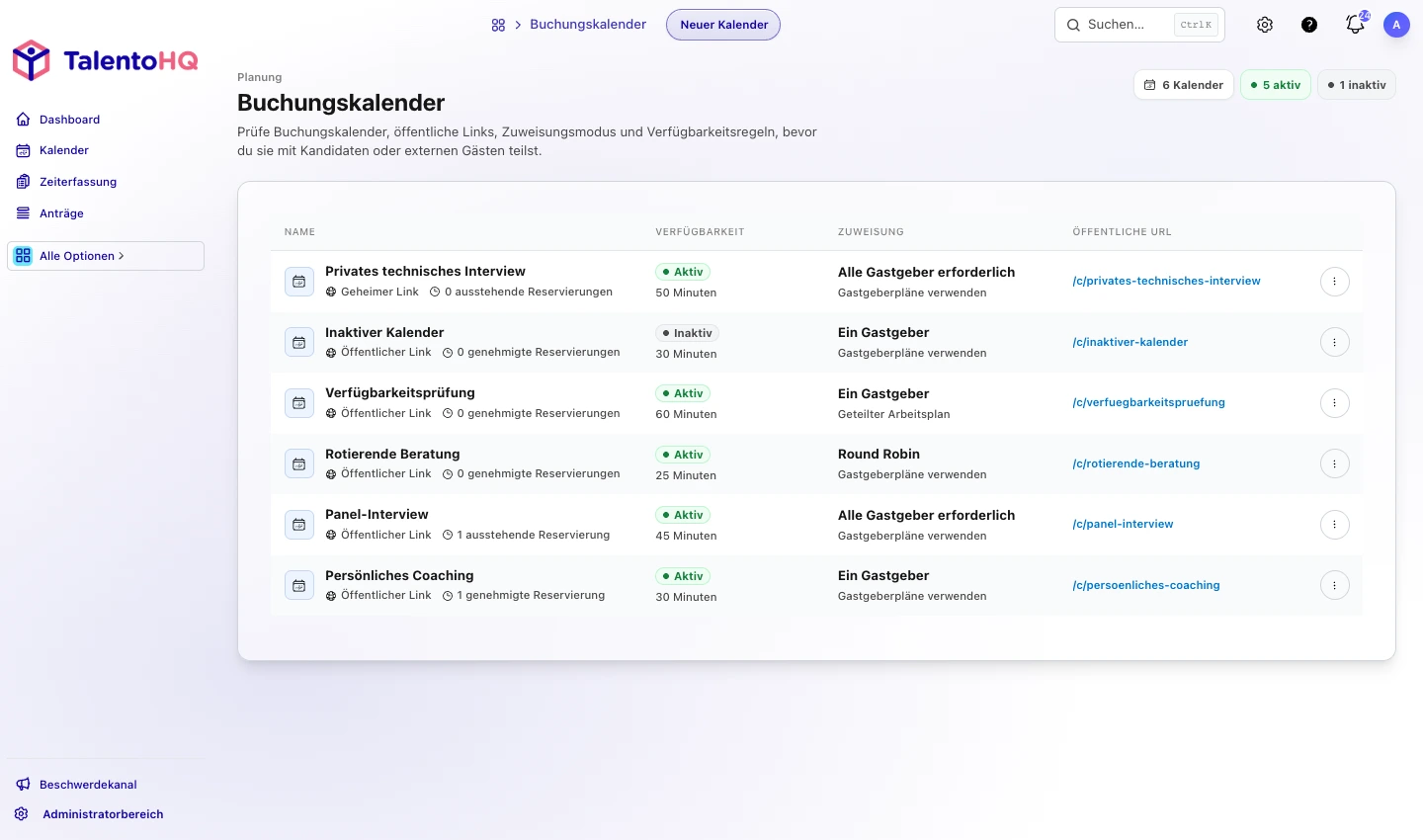The width and height of the screenshot is (1423, 840).
Task: Click the Geteilter Arbeitsplan text
Action: coord(893,415)
